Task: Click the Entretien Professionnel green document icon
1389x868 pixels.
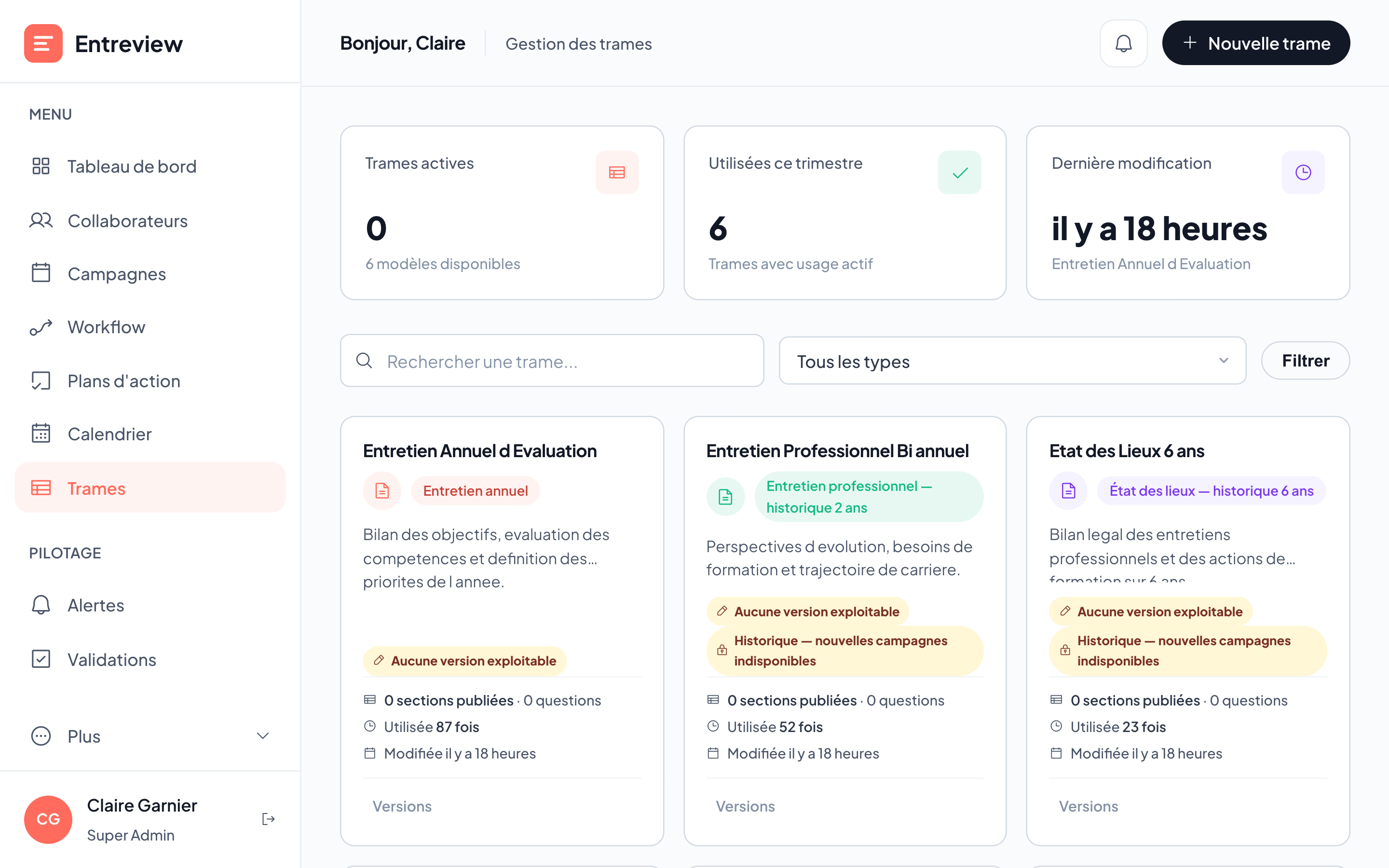Action: pos(725,497)
